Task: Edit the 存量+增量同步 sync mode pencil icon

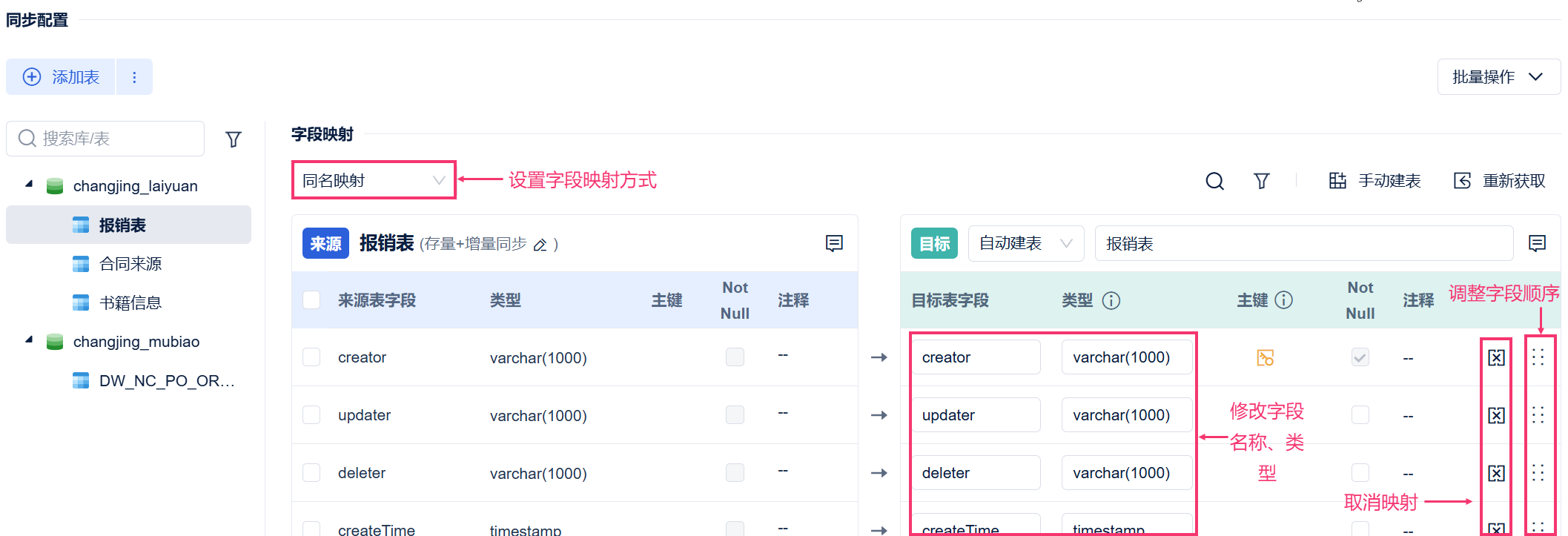Action: tap(540, 245)
